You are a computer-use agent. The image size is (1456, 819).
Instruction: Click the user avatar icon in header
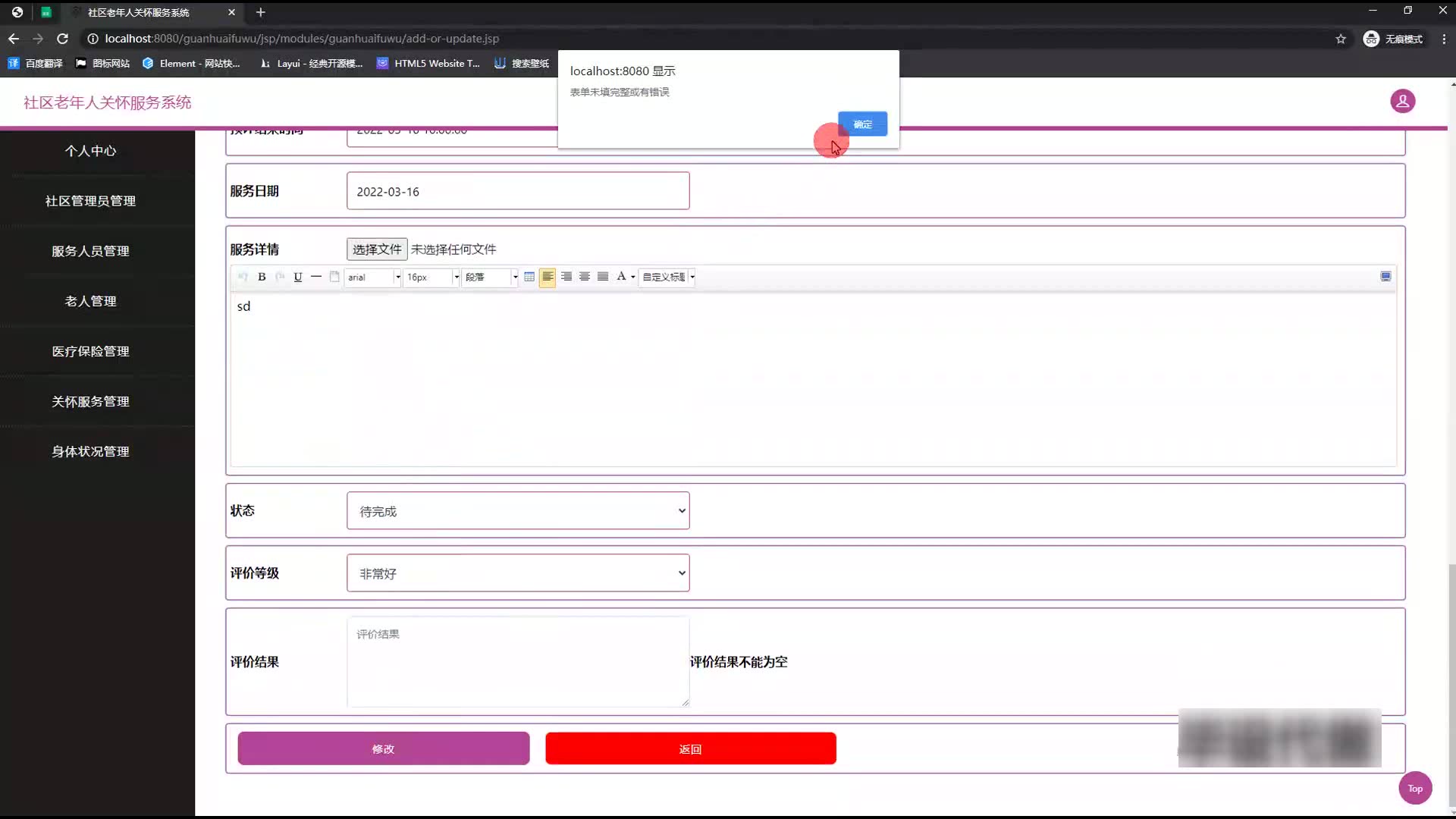pyautogui.click(x=1402, y=101)
